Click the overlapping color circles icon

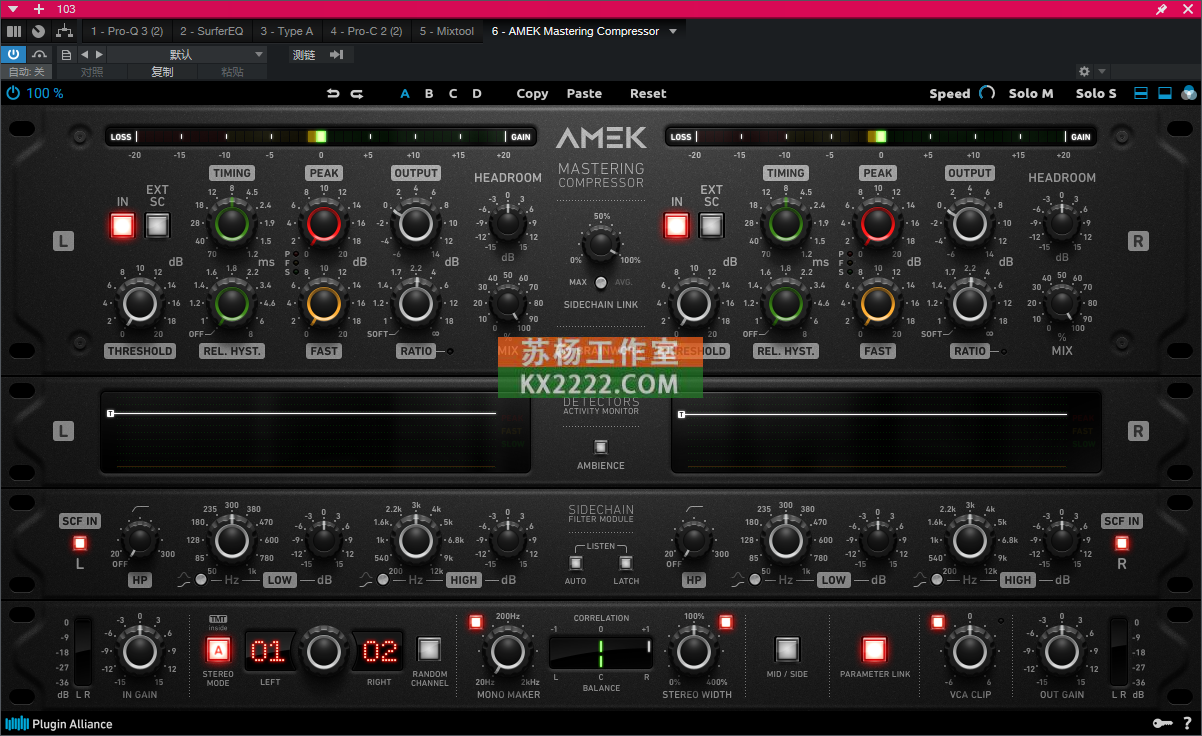click(x=1188, y=93)
